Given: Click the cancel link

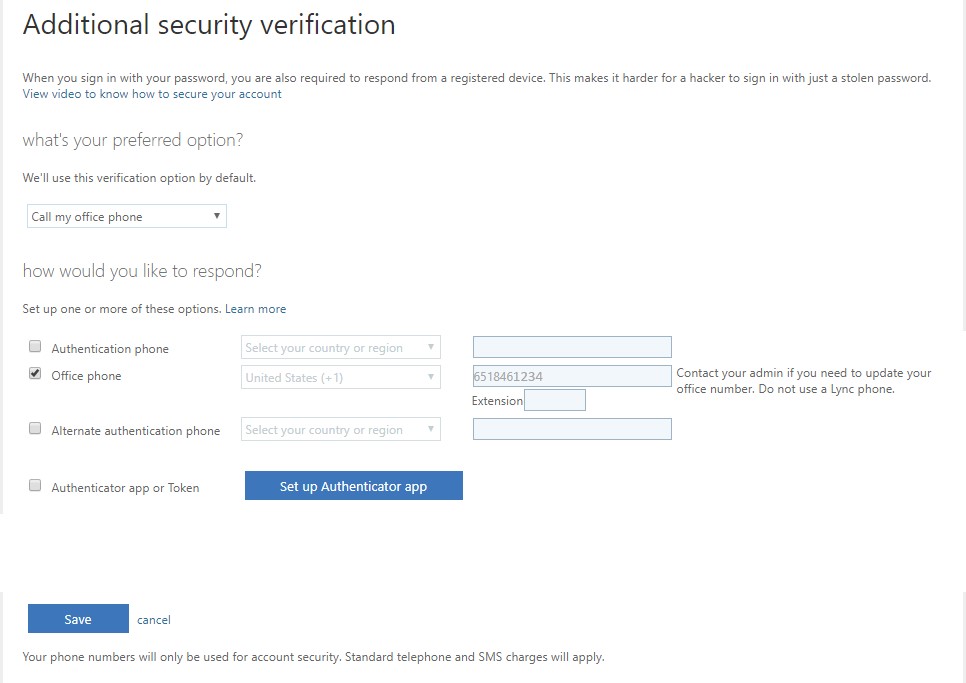Looking at the screenshot, I should point(154,620).
